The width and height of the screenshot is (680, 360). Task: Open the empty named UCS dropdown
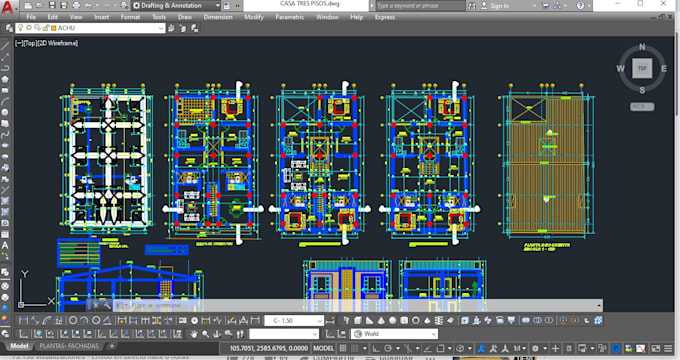tap(284, 334)
